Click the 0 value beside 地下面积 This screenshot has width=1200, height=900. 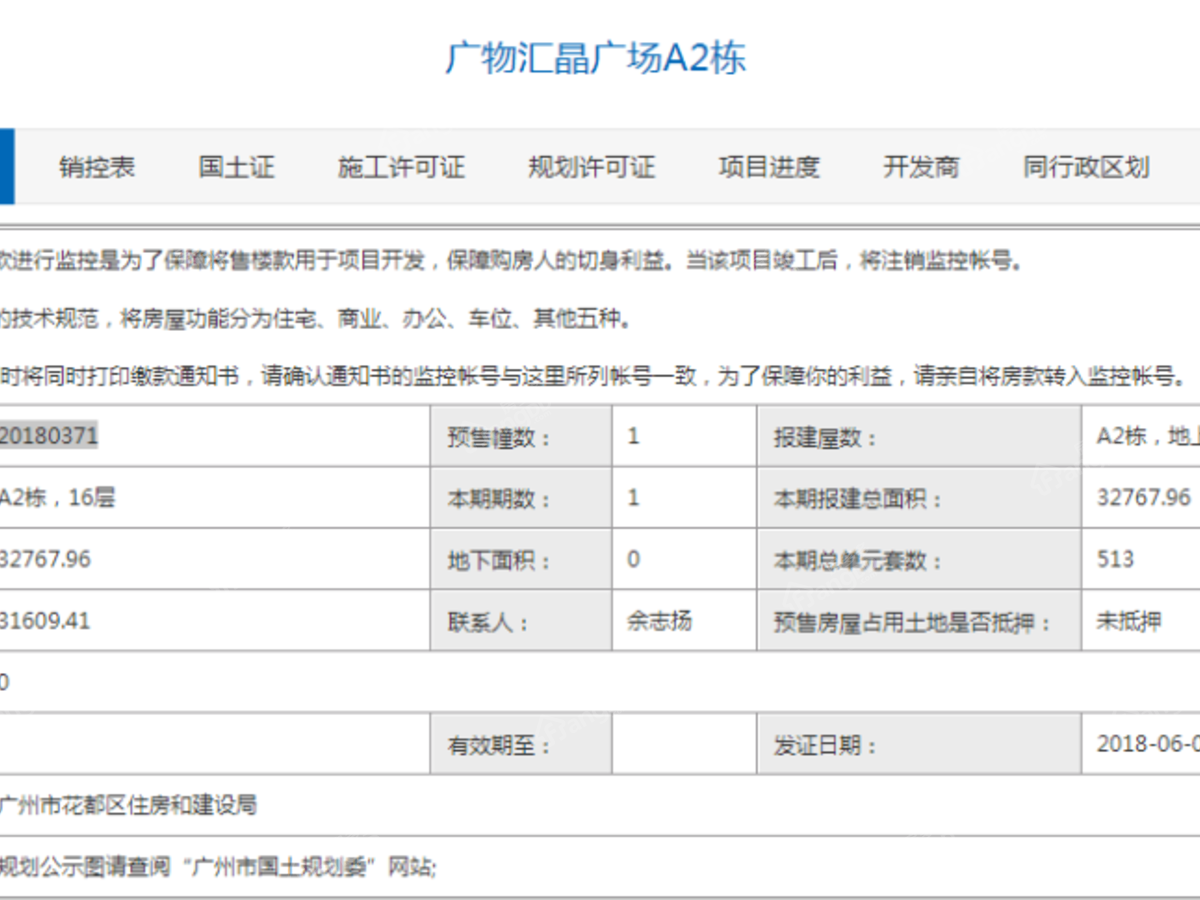[633, 559]
